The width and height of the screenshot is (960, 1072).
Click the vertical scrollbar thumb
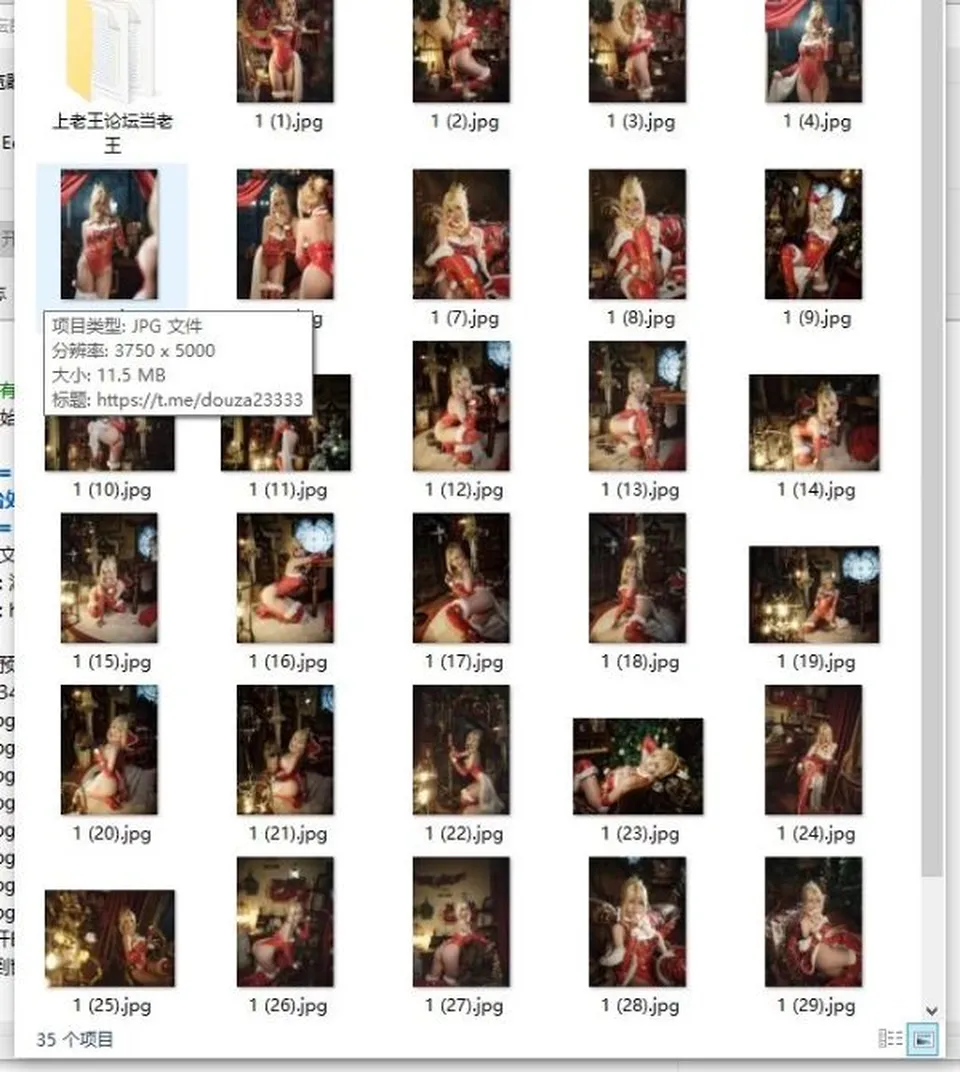[x=931, y=438]
